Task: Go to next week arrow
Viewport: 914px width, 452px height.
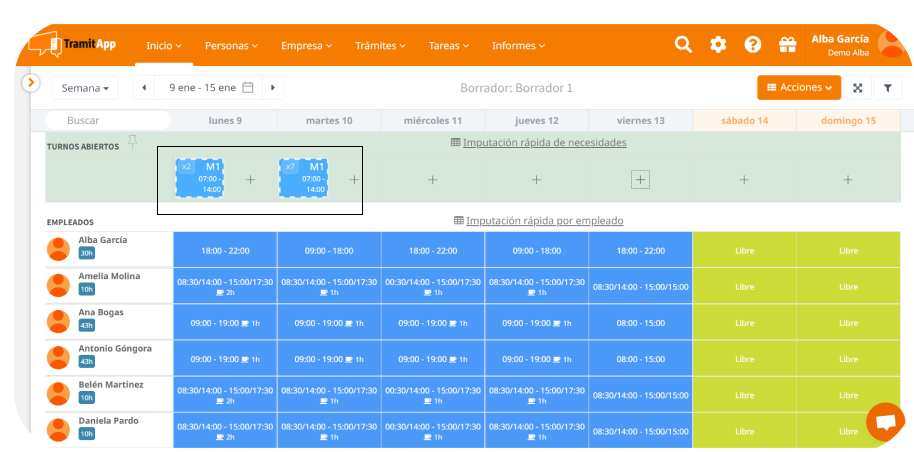Action: [x=273, y=88]
